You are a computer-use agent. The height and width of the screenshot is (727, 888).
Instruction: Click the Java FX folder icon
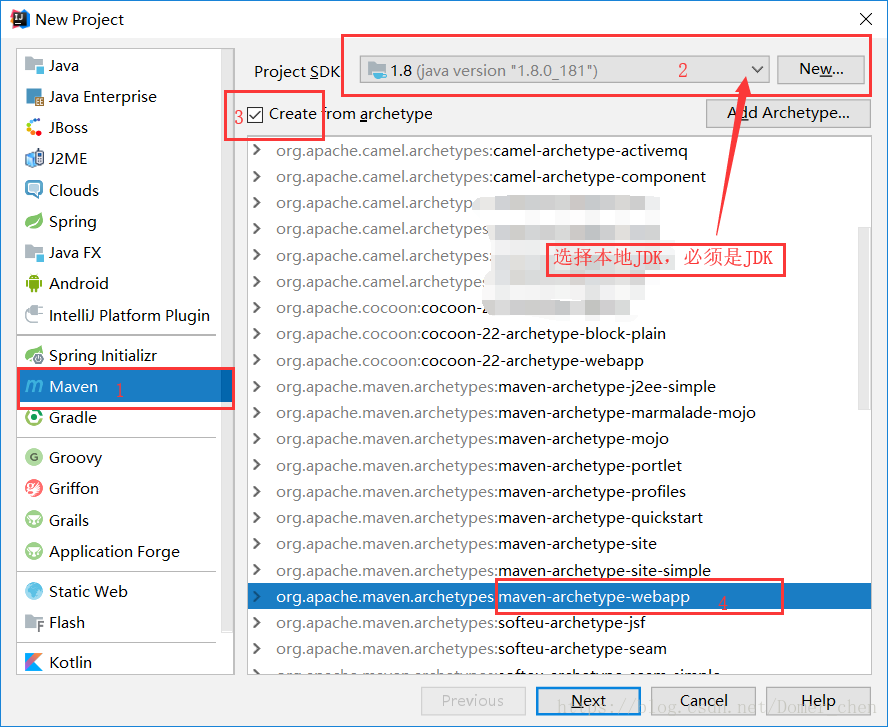34,252
